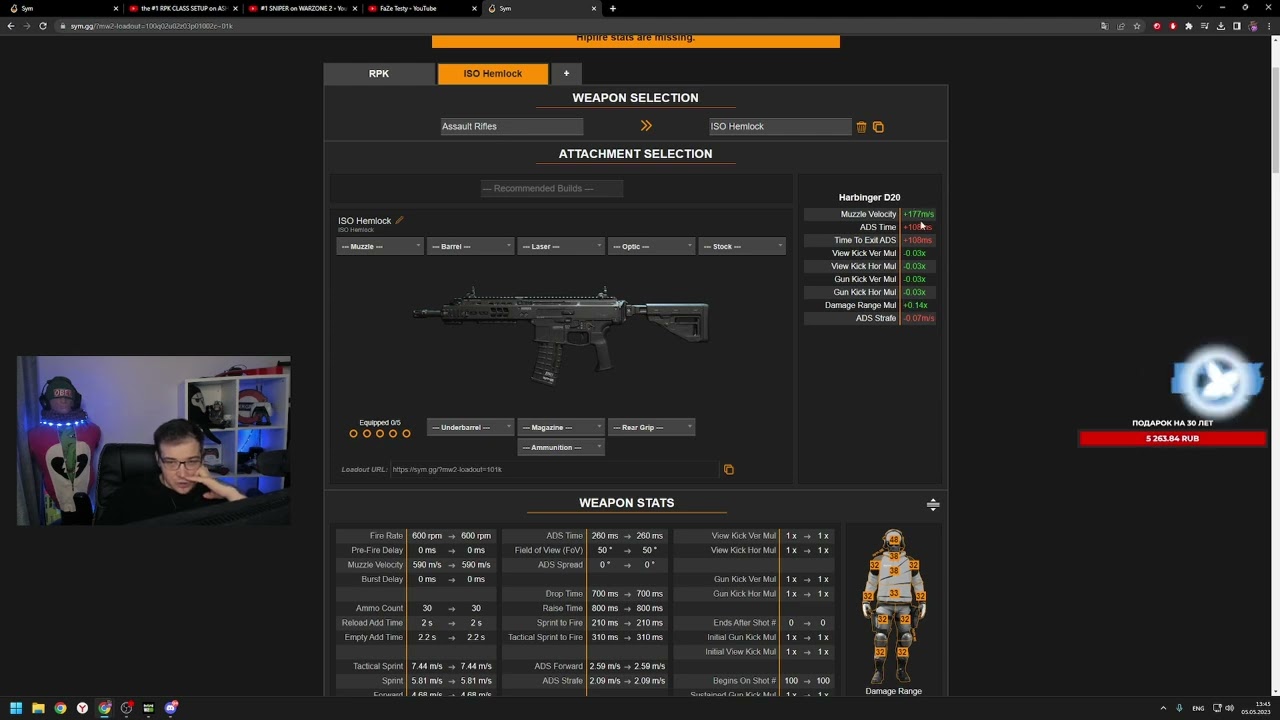Image resolution: width=1280 pixels, height=720 pixels.
Task: Open the Magazine attachment dropdown
Action: coord(561,427)
